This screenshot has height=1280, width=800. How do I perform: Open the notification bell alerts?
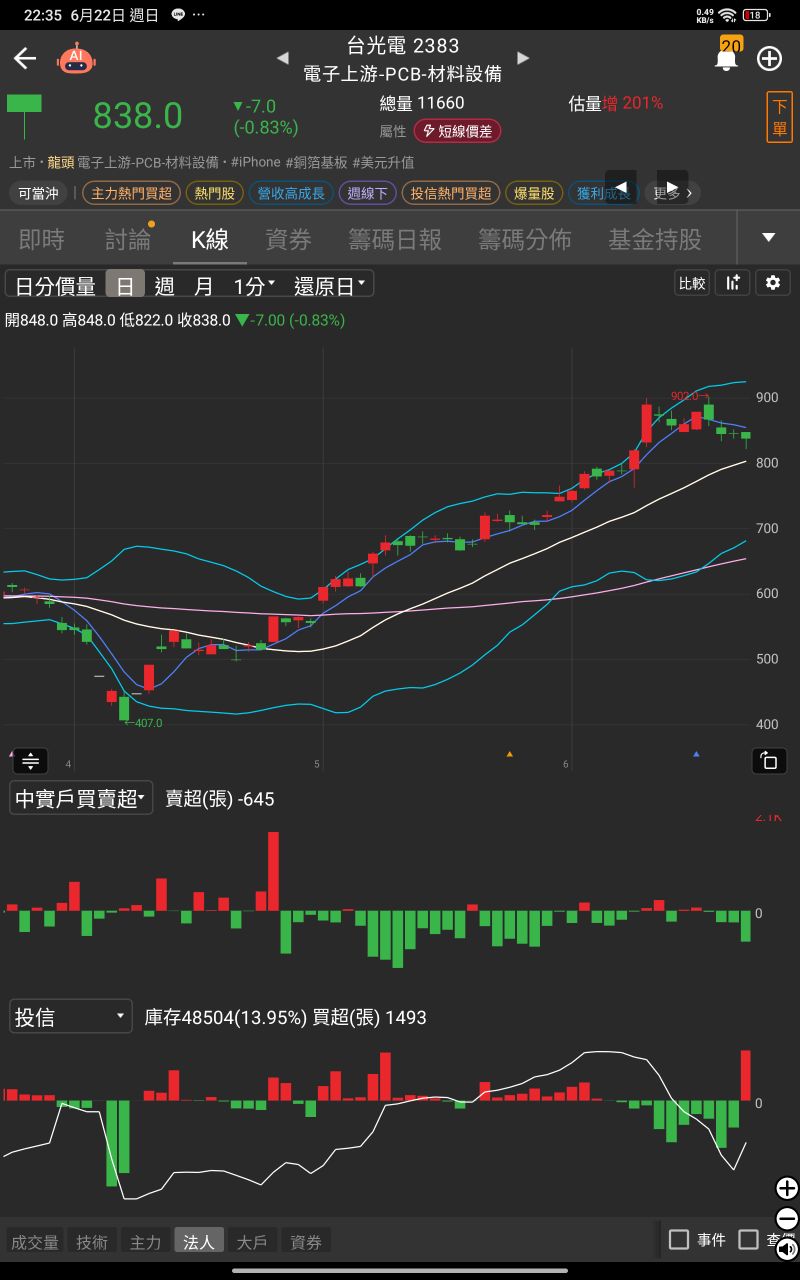(x=726, y=58)
